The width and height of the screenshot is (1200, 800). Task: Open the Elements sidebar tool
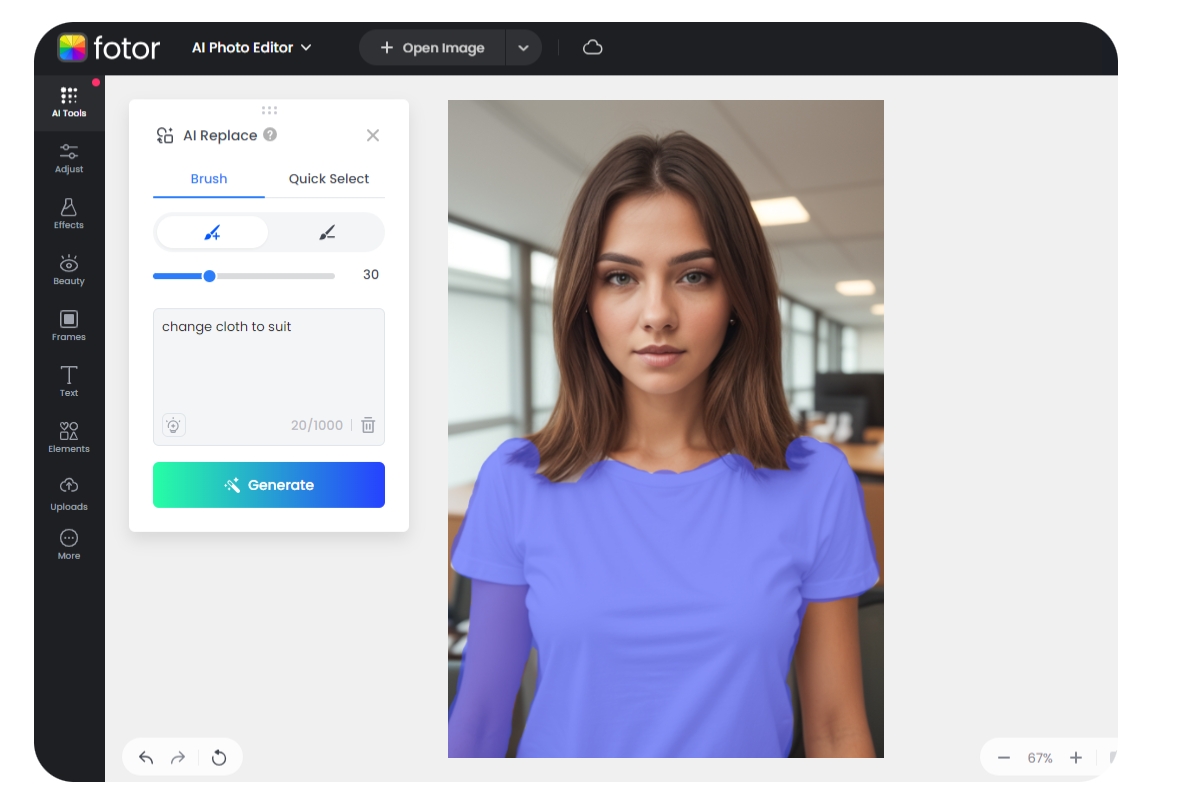click(x=69, y=438)
